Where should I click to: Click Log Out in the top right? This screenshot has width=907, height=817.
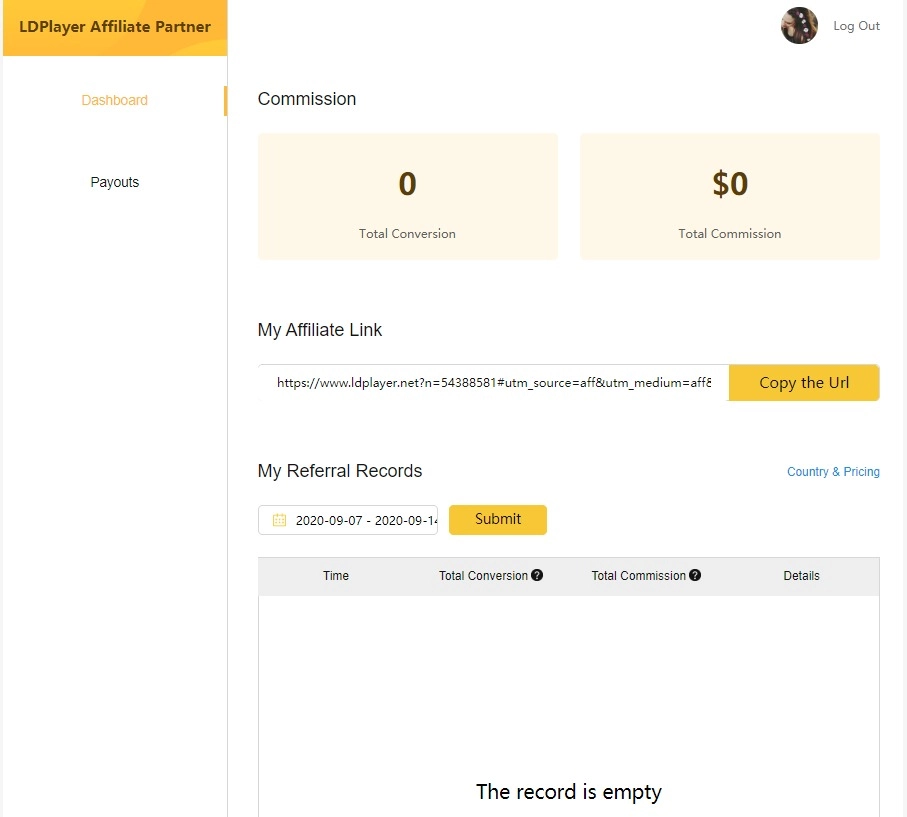856,25
